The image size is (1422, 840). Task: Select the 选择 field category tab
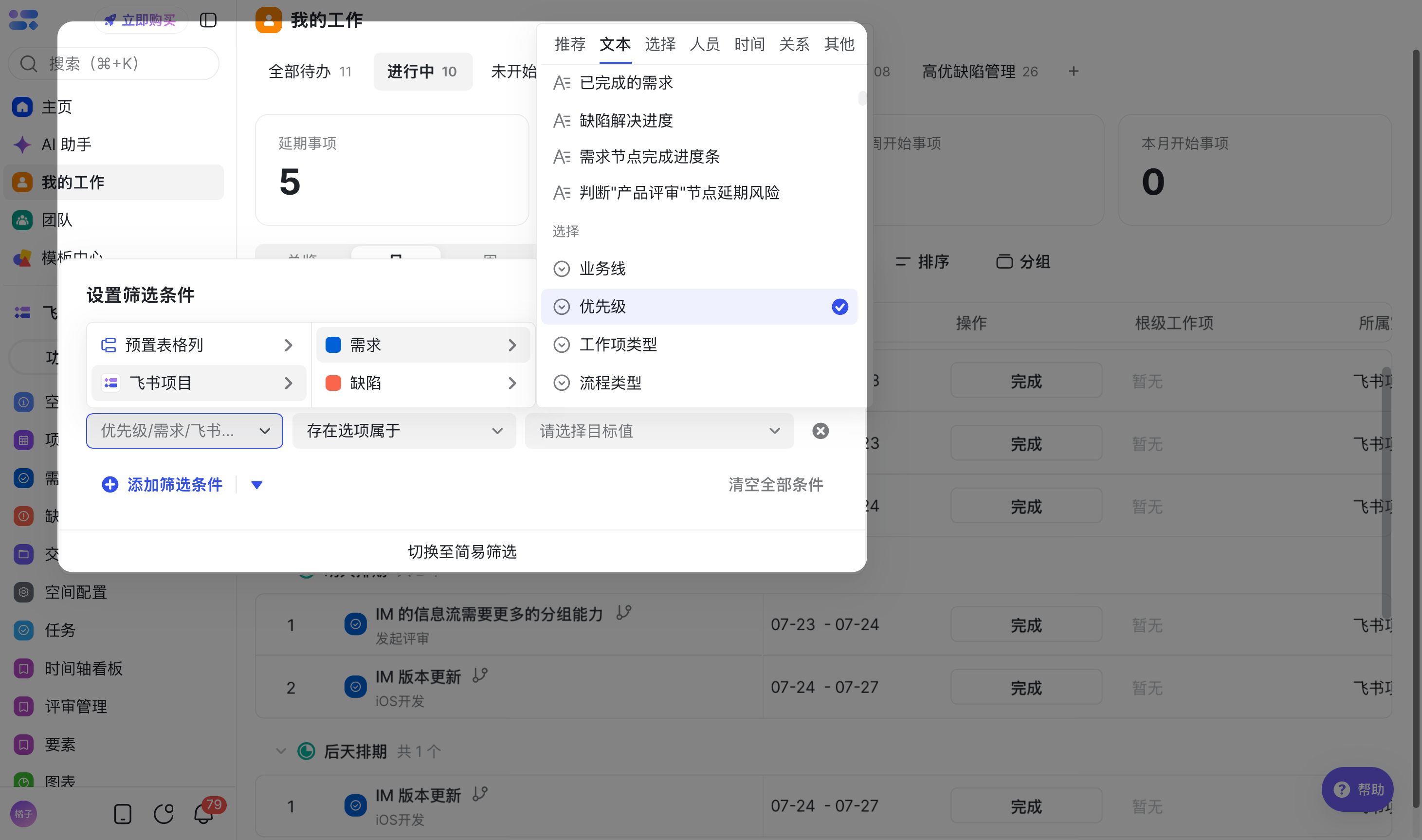660,44
